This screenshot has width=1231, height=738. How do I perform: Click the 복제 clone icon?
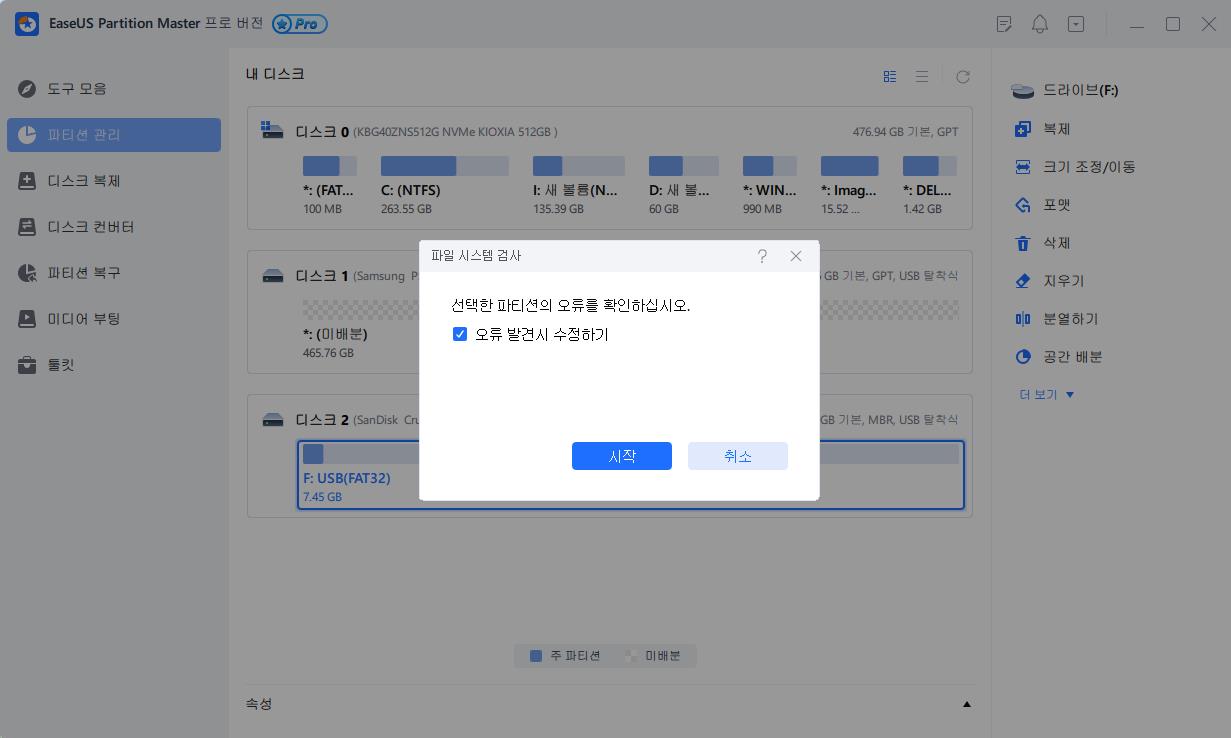tap(1022, 129)
